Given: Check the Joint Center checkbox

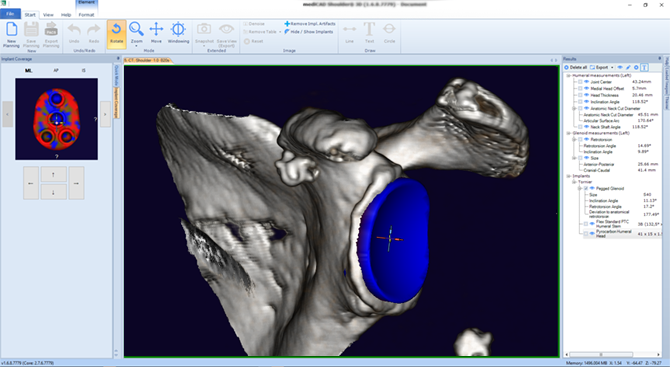Looking at the screenshot, I should coord(580,82).
